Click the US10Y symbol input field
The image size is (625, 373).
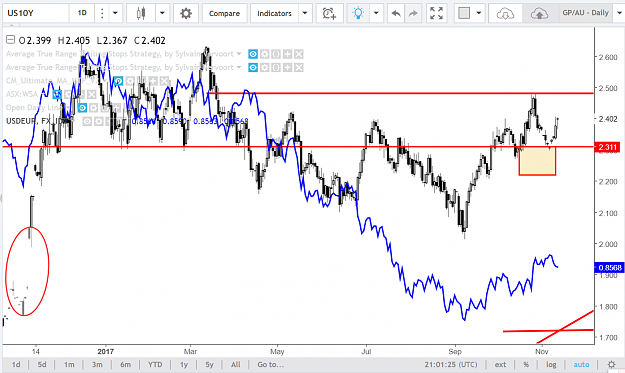click(x=35, y=14)
